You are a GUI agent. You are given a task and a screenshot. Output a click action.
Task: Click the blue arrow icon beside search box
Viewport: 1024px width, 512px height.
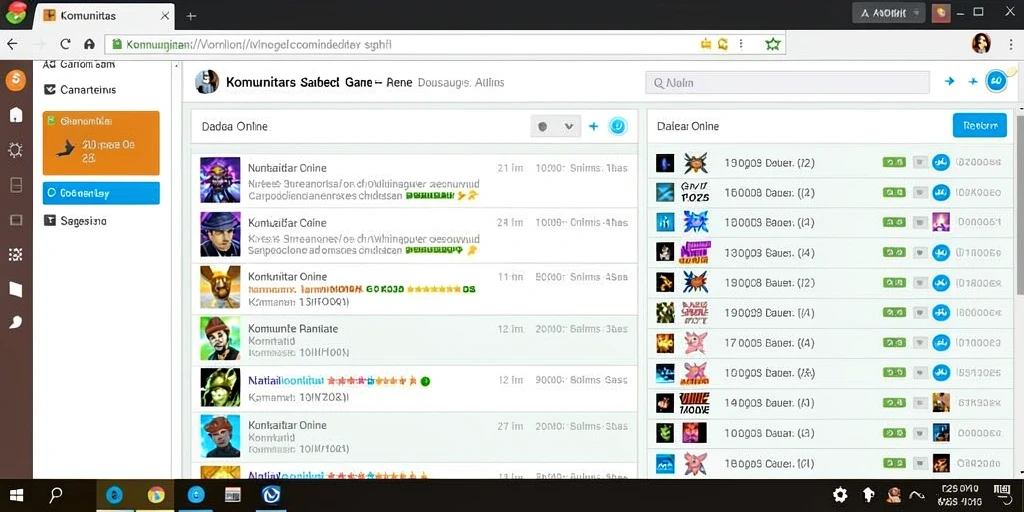[x=950, y=81]
